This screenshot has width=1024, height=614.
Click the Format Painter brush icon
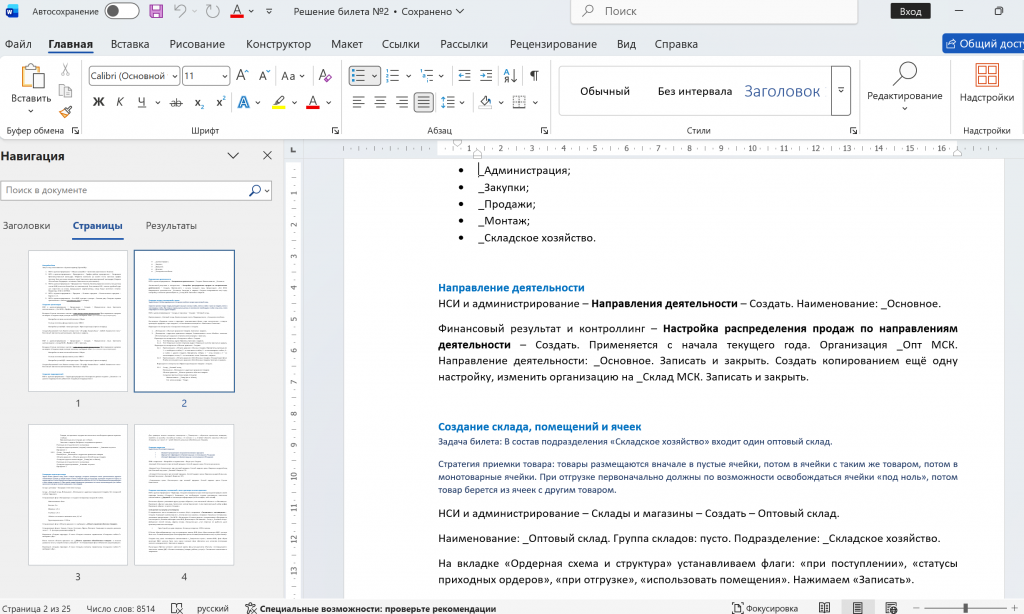click(x=66, y=113)
